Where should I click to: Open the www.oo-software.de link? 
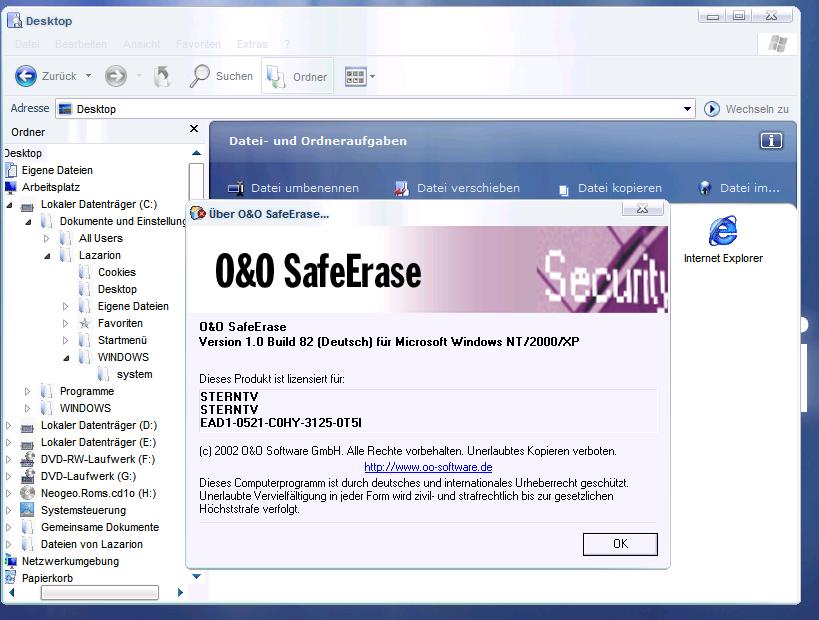tap(428, 467)
